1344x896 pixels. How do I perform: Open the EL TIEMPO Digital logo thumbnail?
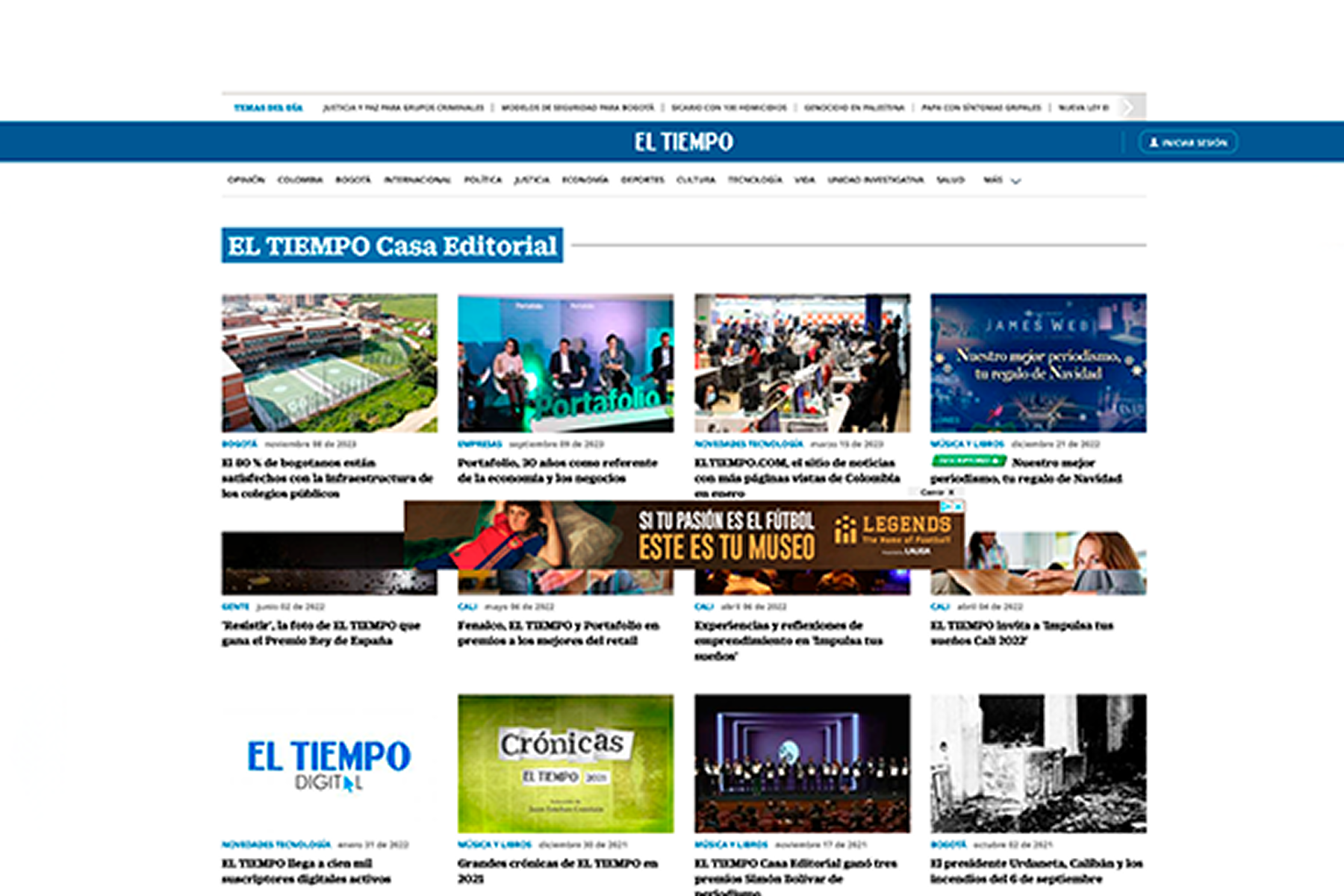pyautogui.click(x=329, y=764)
